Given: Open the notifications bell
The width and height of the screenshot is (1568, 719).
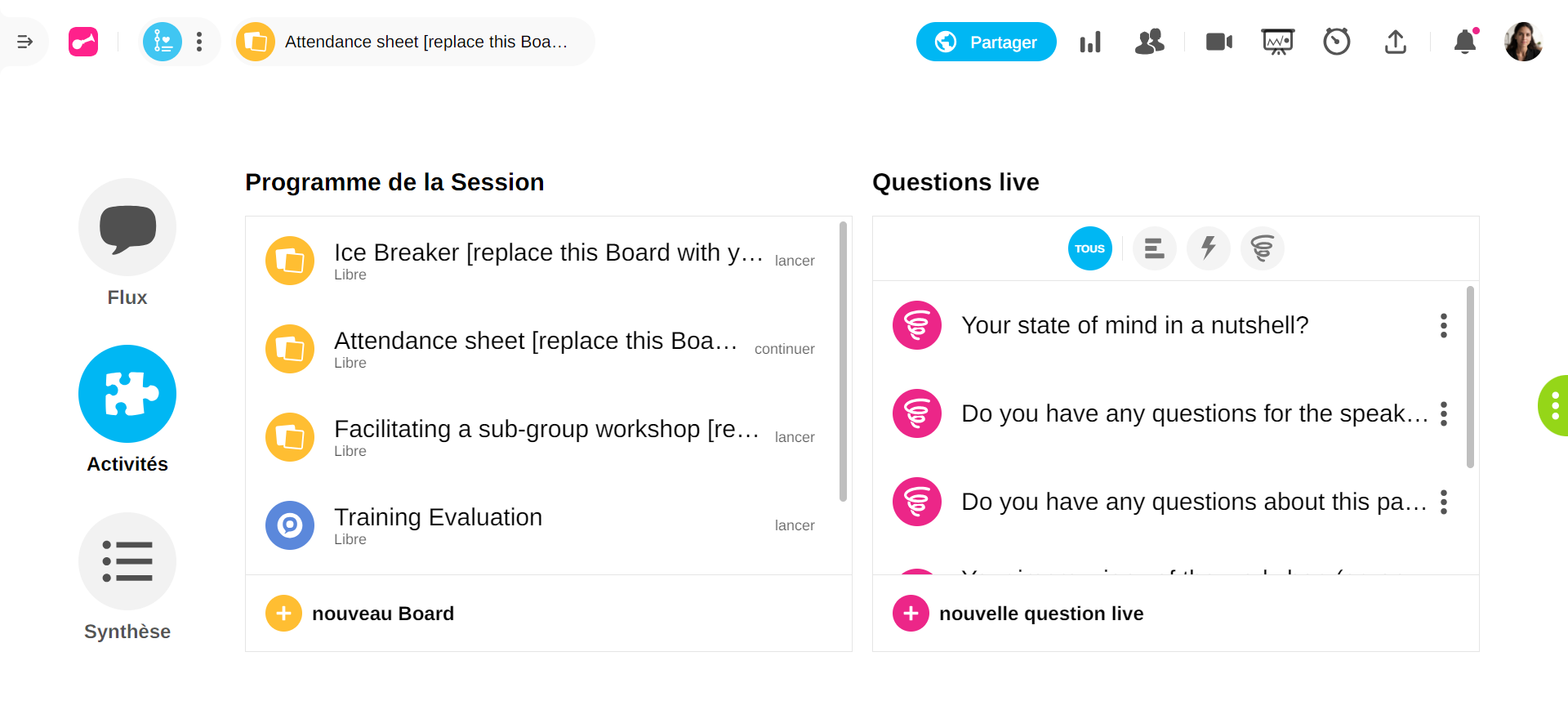Looking at the screenshot, I should tap(1465, 42).
